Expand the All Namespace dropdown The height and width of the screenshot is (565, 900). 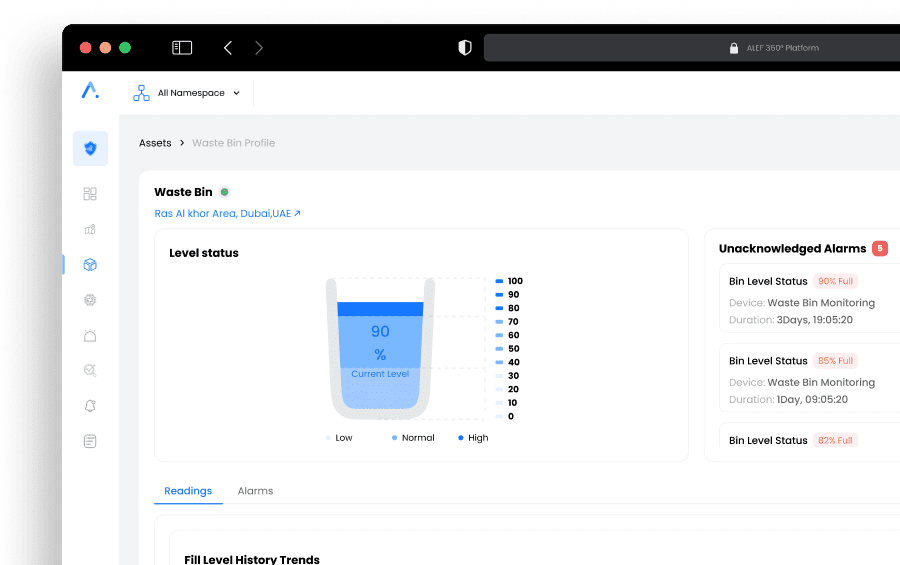(x=187, y=93)
